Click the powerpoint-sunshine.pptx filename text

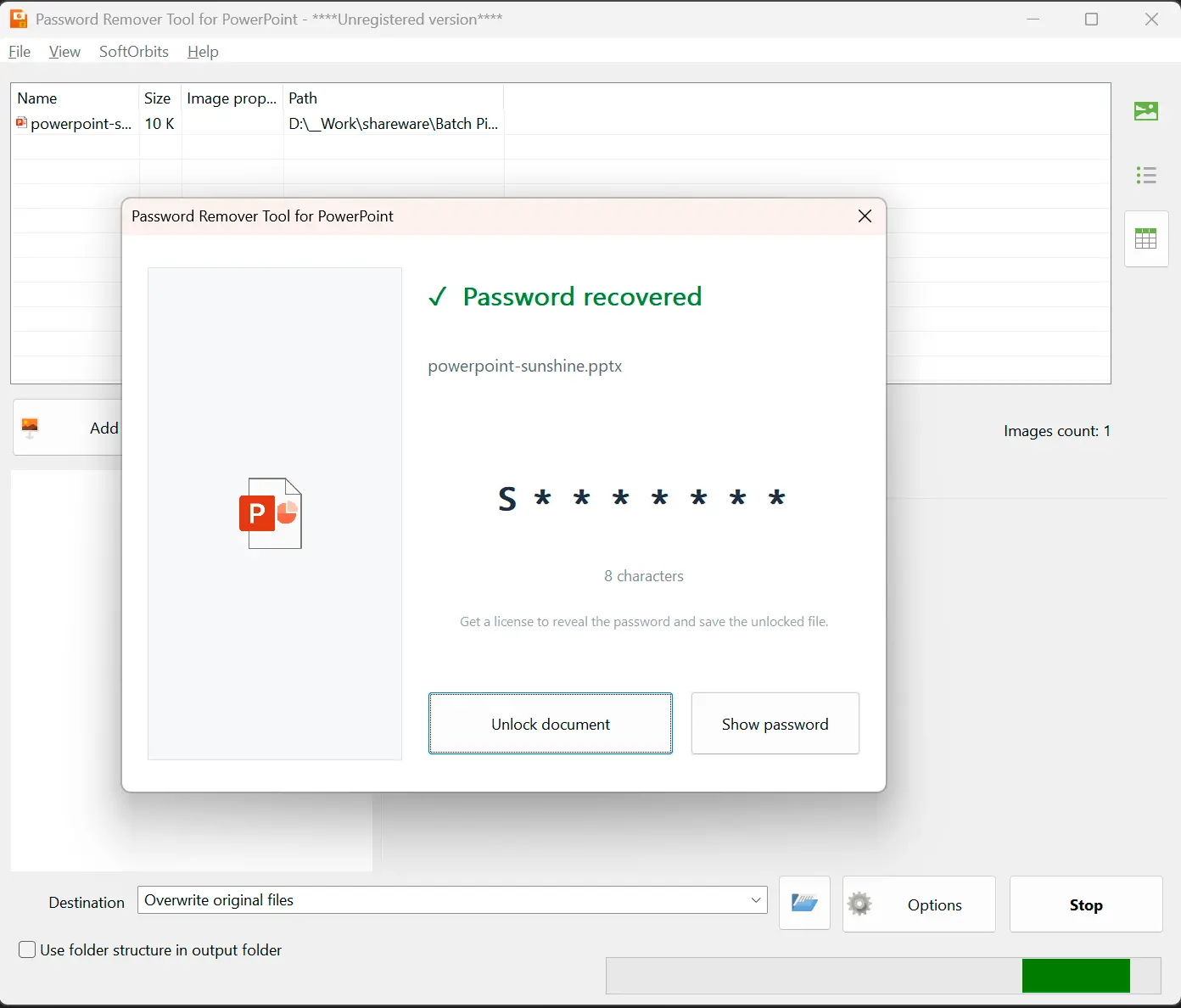coord(525,367)
